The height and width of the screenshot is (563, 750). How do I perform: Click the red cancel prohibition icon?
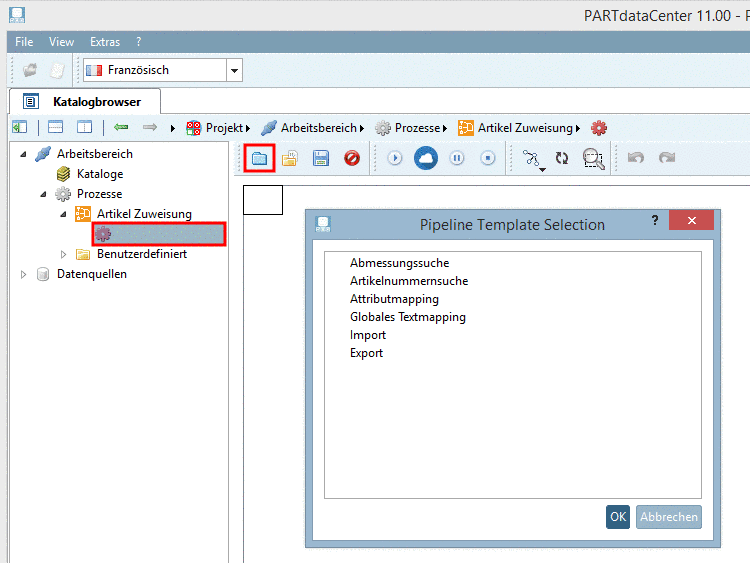(x=352, y=158)
